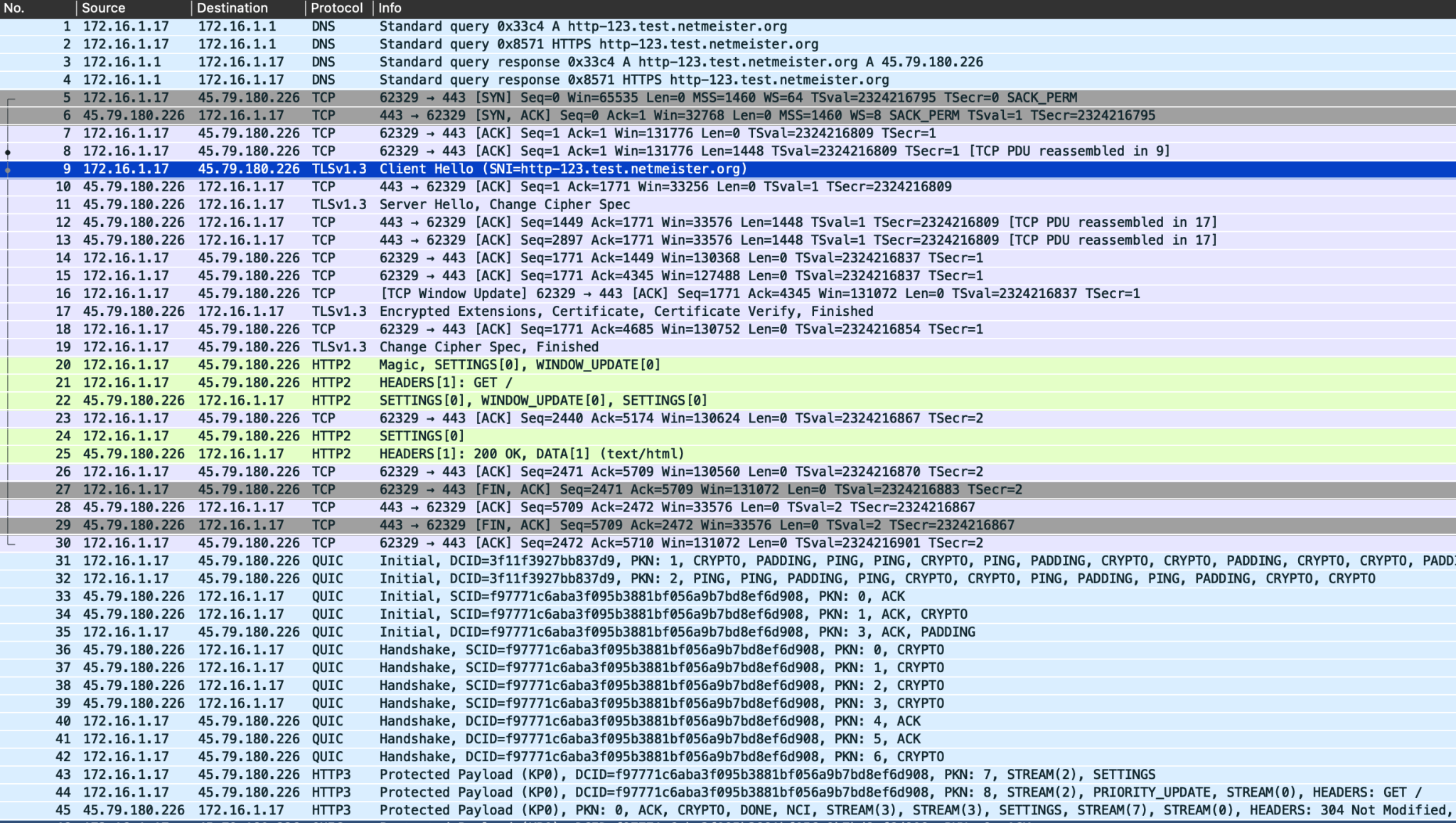Image resolution: width=1456 pixels, height=823 pixels.
Task: Select the first DNS query packet
Action: pyautogui.click(x=498, y=26)
